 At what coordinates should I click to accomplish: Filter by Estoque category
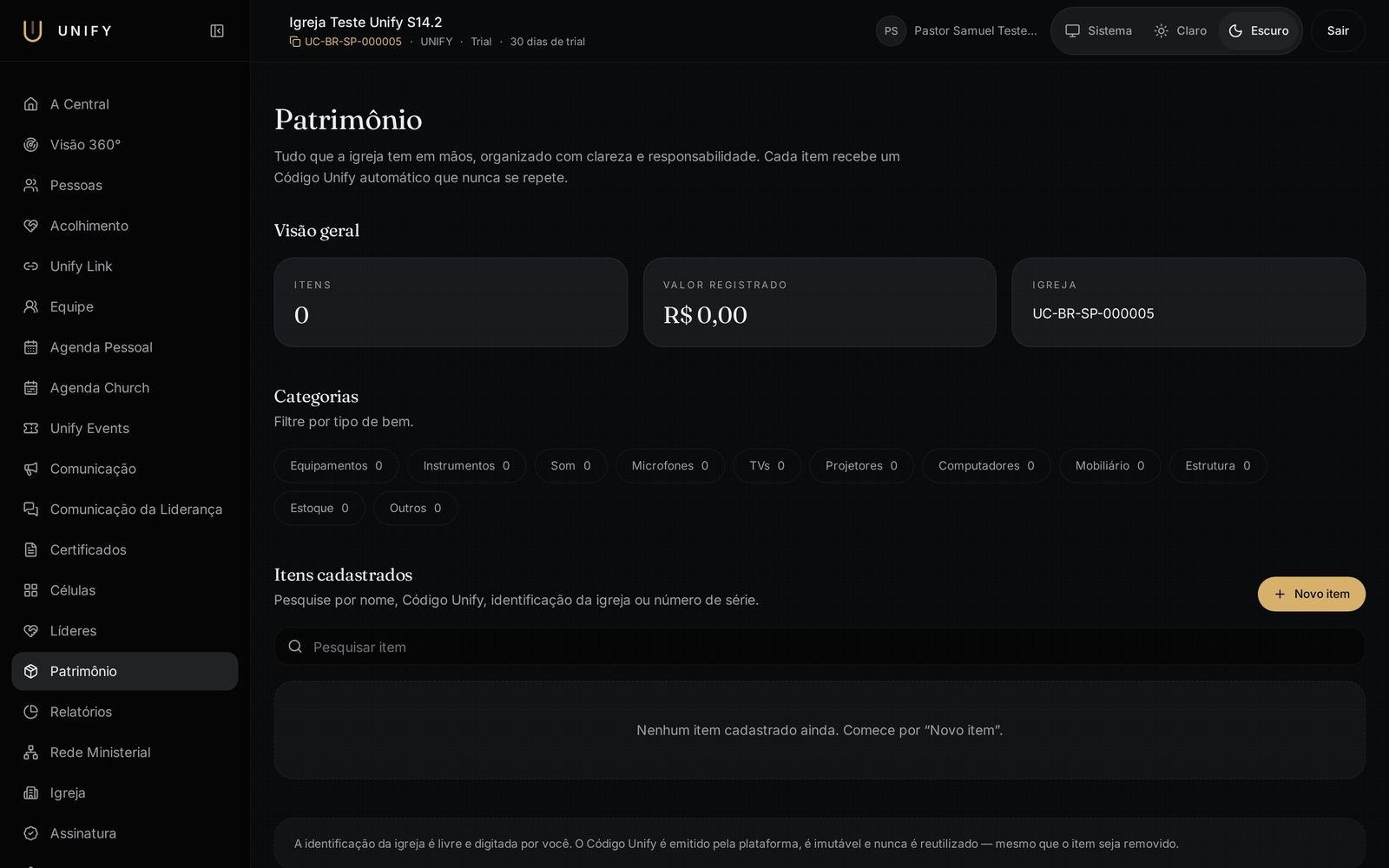point(319,509)
